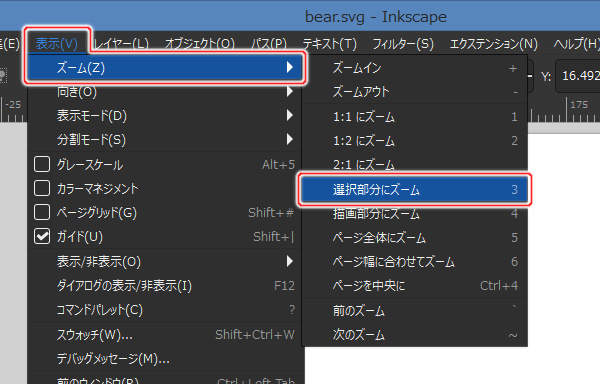Choose 前のズーム
The image size is (600, 384).
click(x=415, y=311)
